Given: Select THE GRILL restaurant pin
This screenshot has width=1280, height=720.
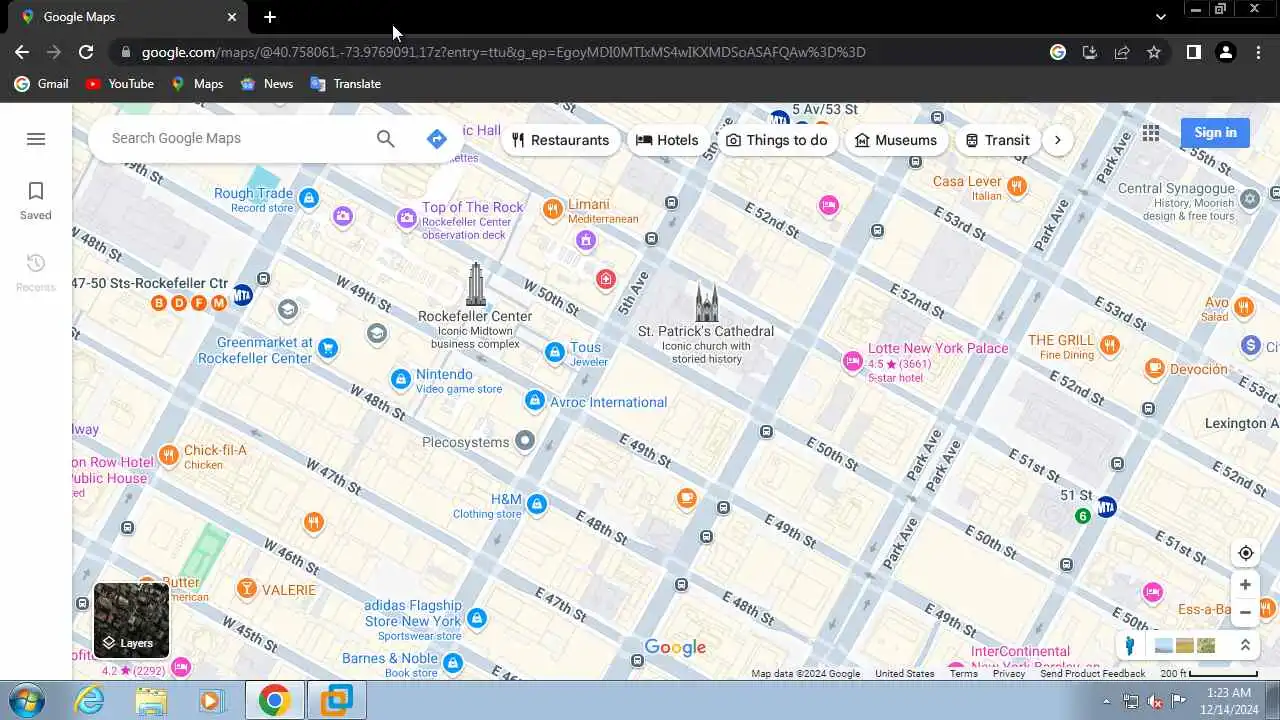Looking at the screenshot, I should [1109, 346].
